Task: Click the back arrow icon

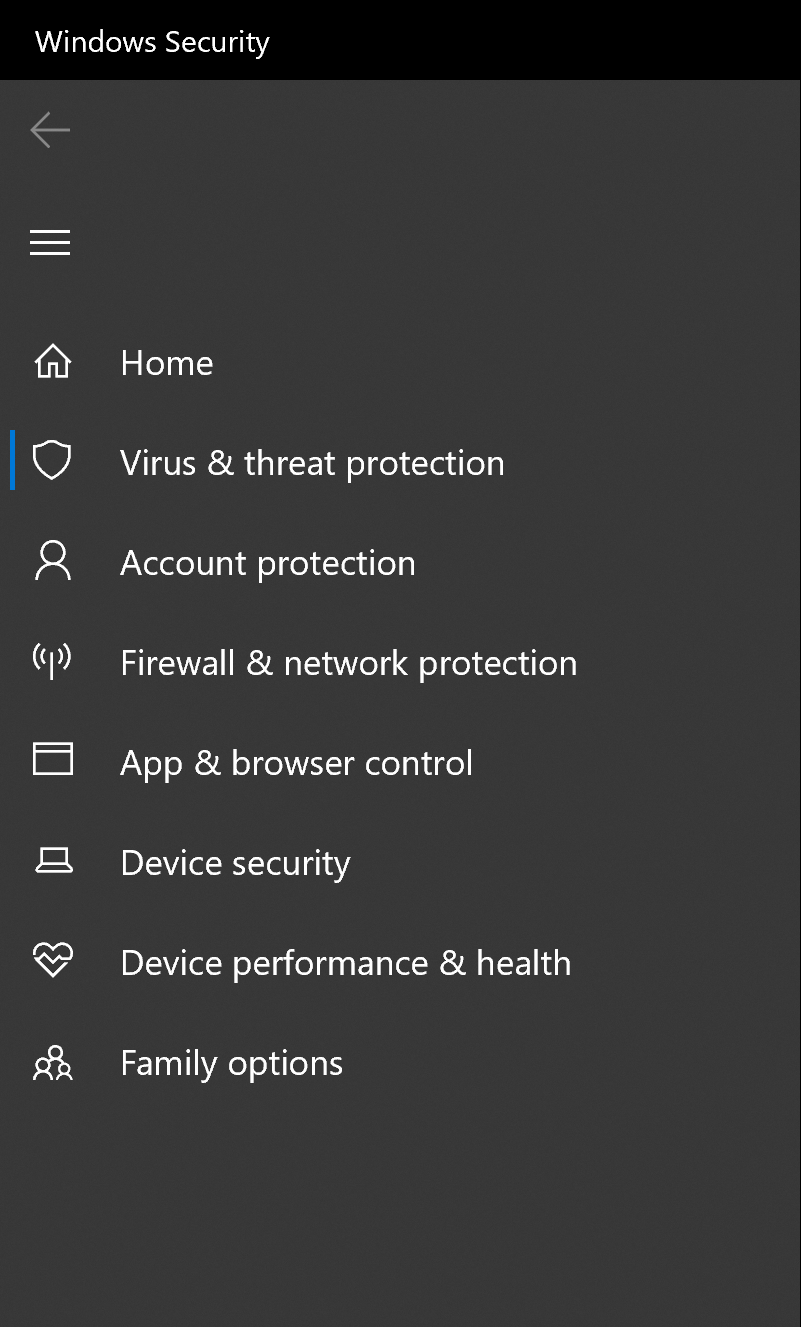Action: pos(50,130)
